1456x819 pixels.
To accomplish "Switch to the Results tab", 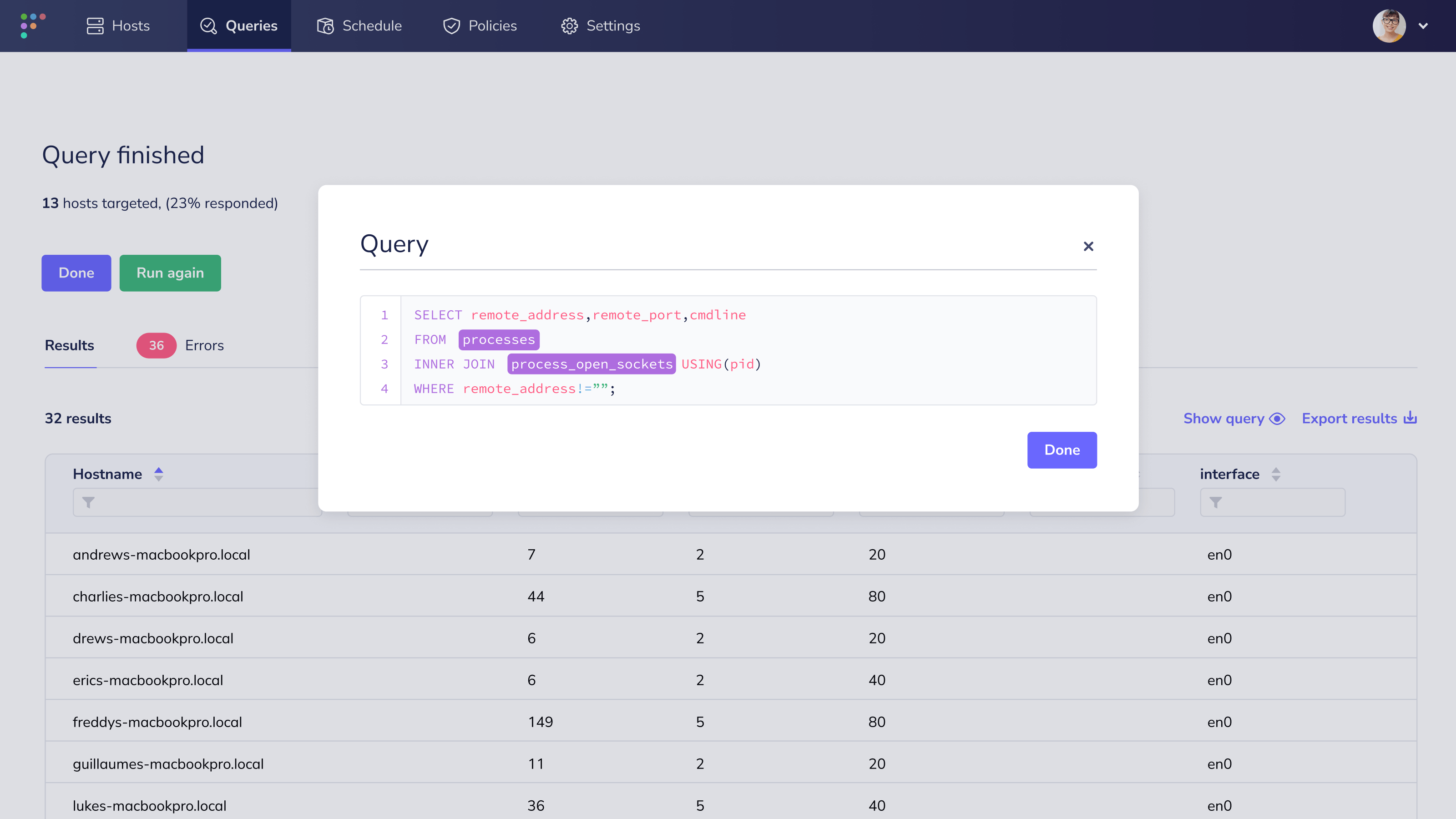I will coord(70,345).
